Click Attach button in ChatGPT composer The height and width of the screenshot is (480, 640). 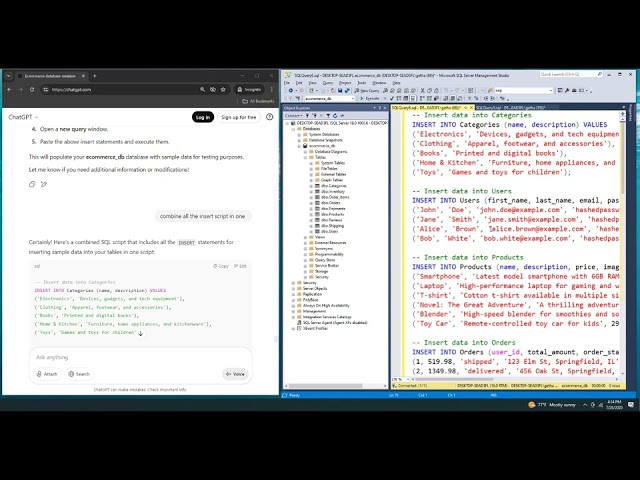coord(47,374)
